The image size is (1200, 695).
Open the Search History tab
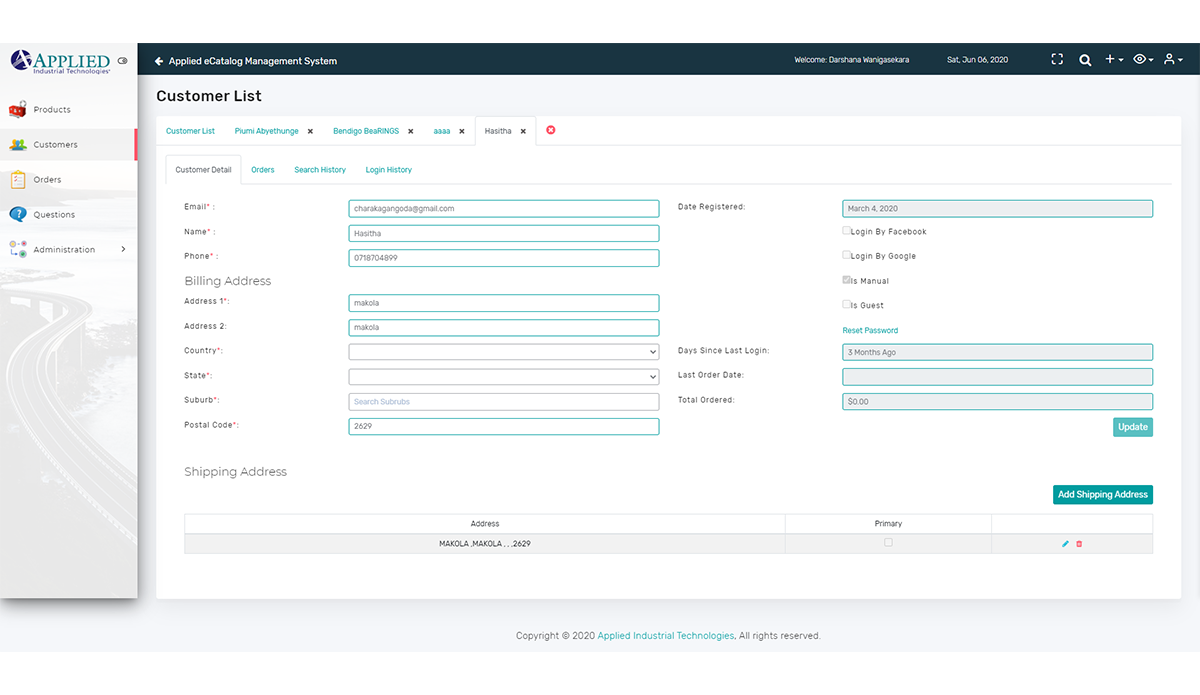(320, 170)
